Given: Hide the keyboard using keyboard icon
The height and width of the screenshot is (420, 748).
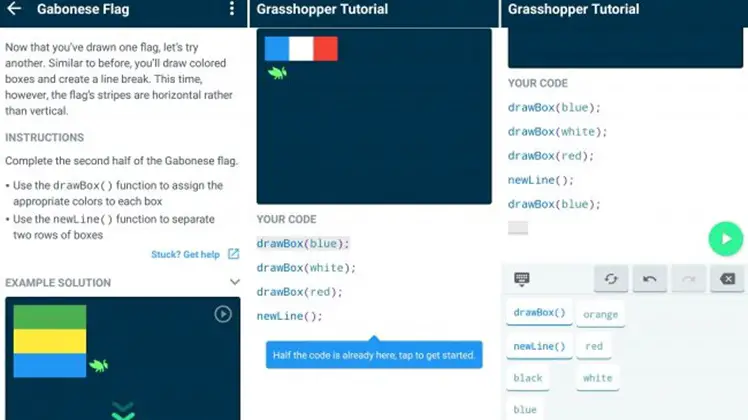Looking at the screenshot, I should [521, 279].
